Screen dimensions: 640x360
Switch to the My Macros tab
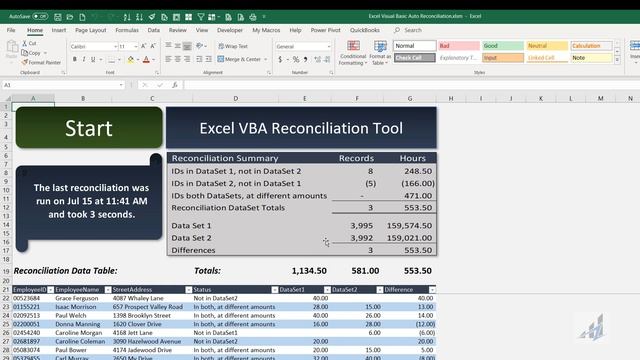[266, 30]
